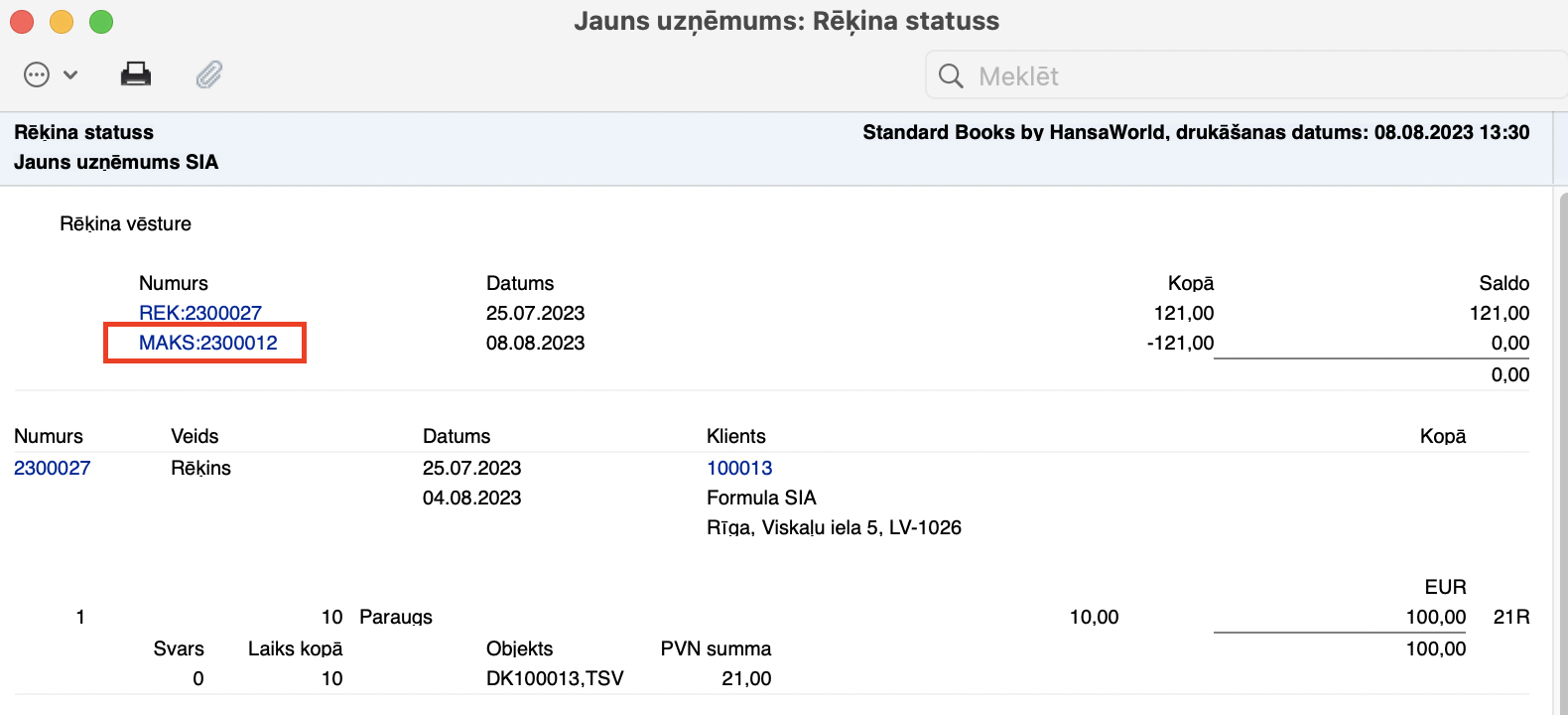
Task: Click the Rēķina vēsture heading
Action: pyautogui.click(x=125, y=224)
